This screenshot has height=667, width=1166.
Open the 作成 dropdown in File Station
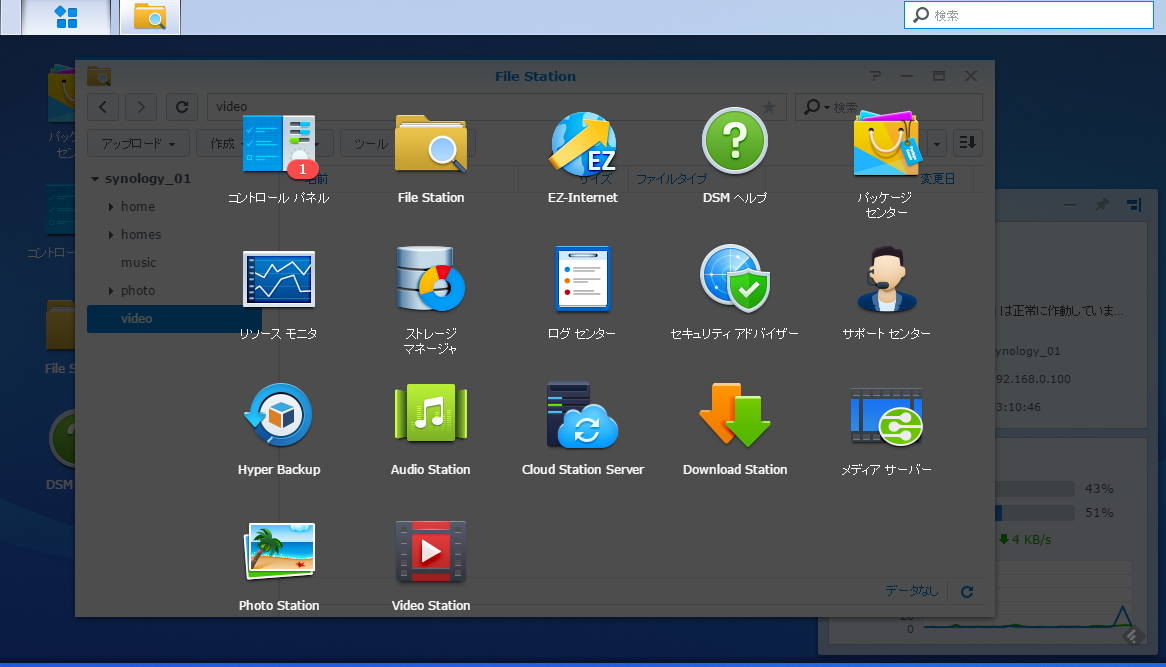[x=222, y=144]
